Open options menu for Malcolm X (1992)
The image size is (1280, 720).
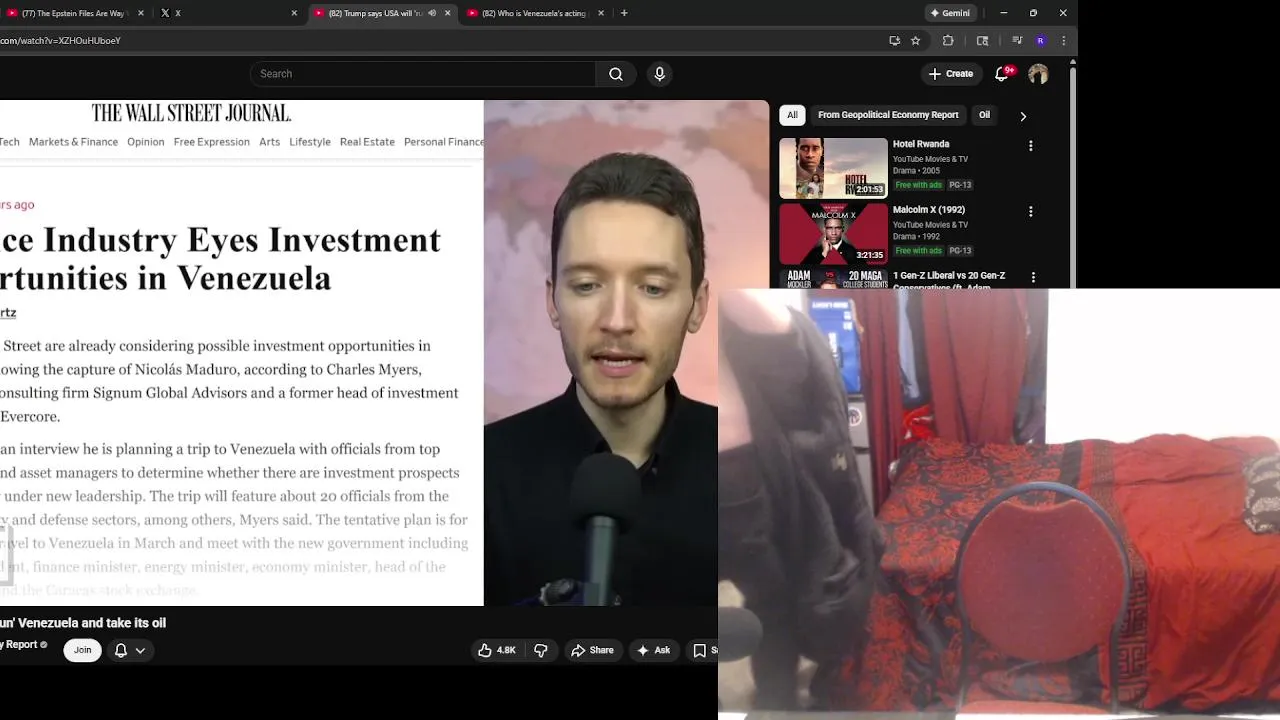point(1031,212)
